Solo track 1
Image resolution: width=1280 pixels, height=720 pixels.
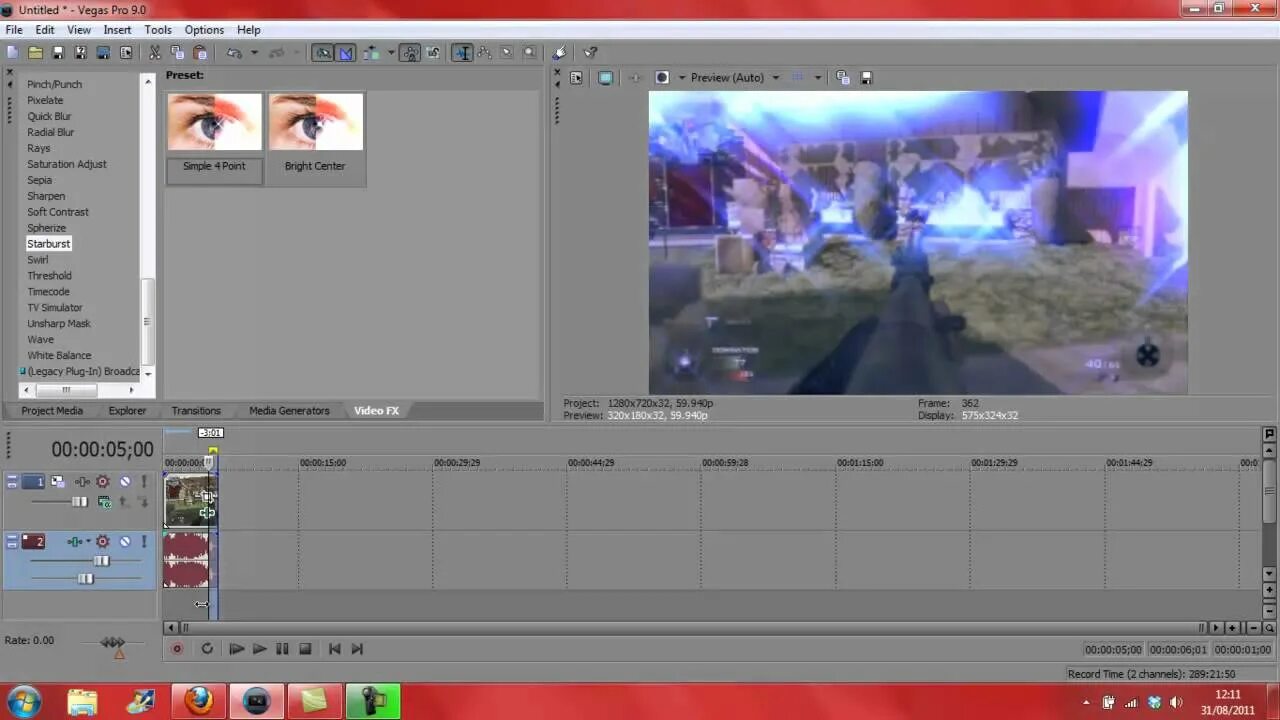tap(143, 482)
